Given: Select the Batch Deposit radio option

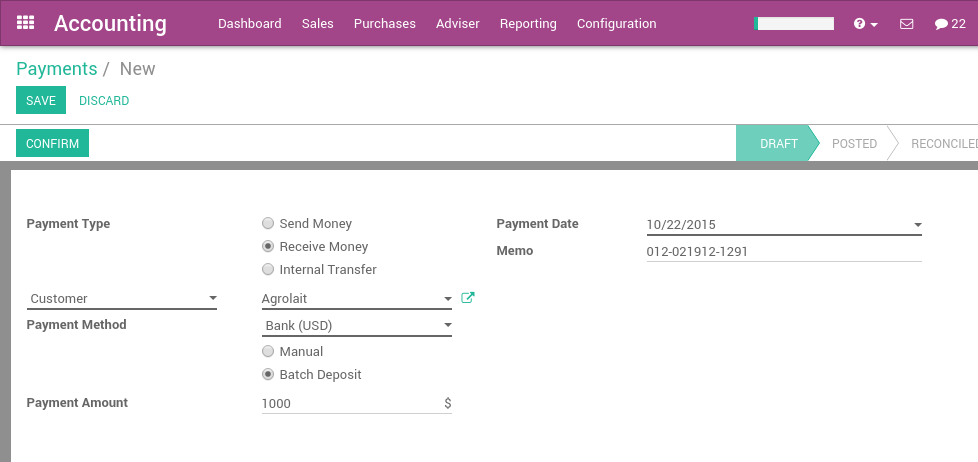Looking at the screenshot, I should point(268,375).
